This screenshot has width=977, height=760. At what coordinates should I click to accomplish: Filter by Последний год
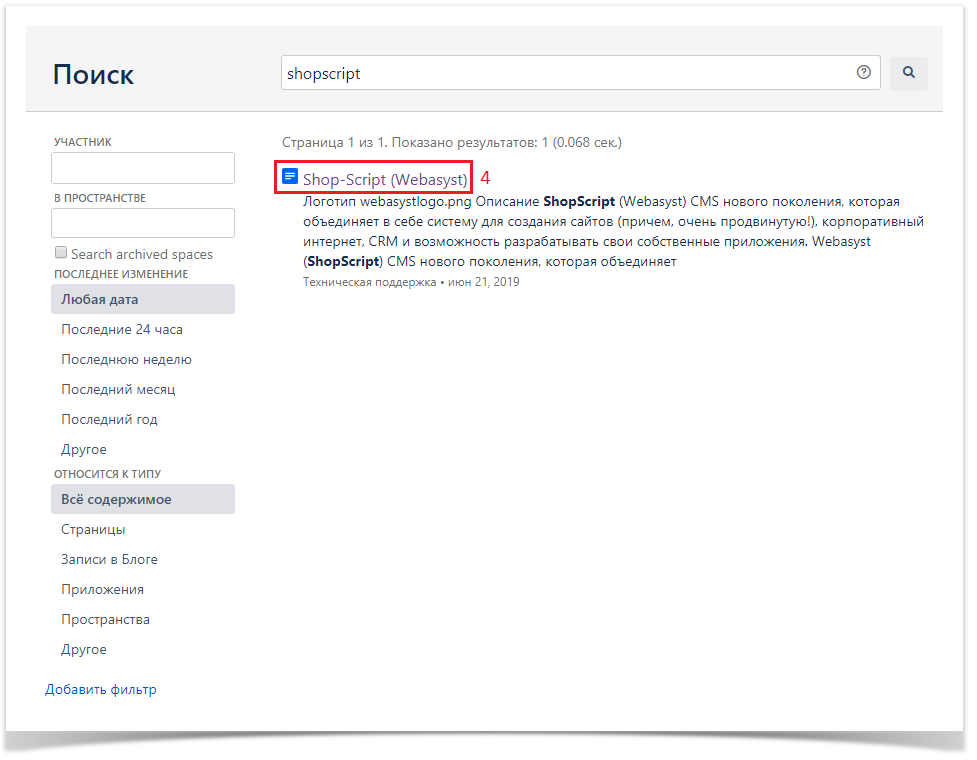109,419
